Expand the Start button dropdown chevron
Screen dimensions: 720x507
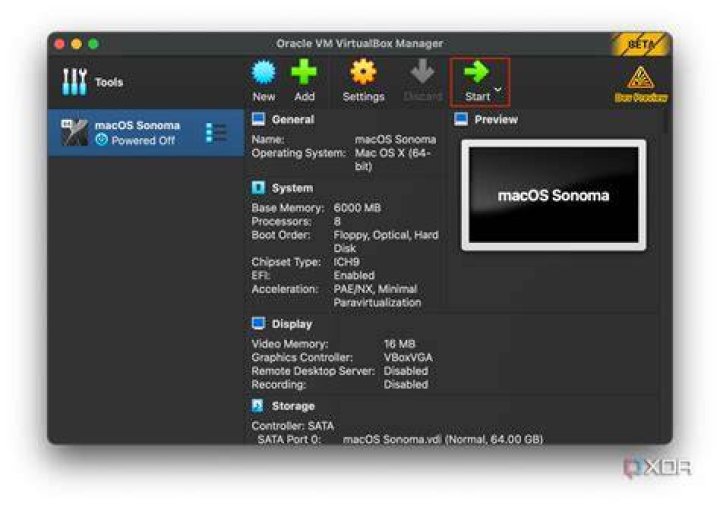tap(498, 90)
